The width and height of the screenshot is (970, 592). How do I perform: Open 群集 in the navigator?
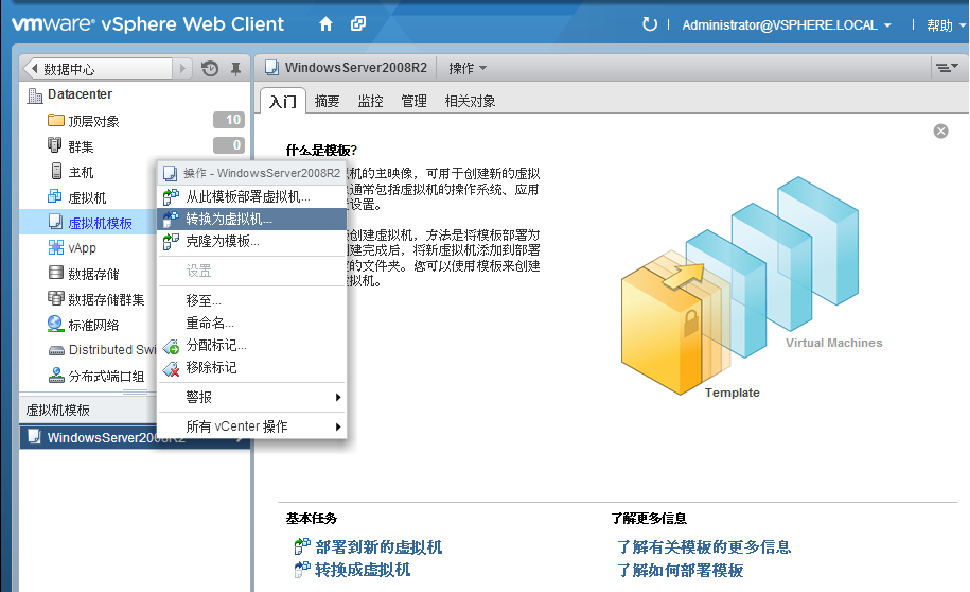click(x=81, y=147)
